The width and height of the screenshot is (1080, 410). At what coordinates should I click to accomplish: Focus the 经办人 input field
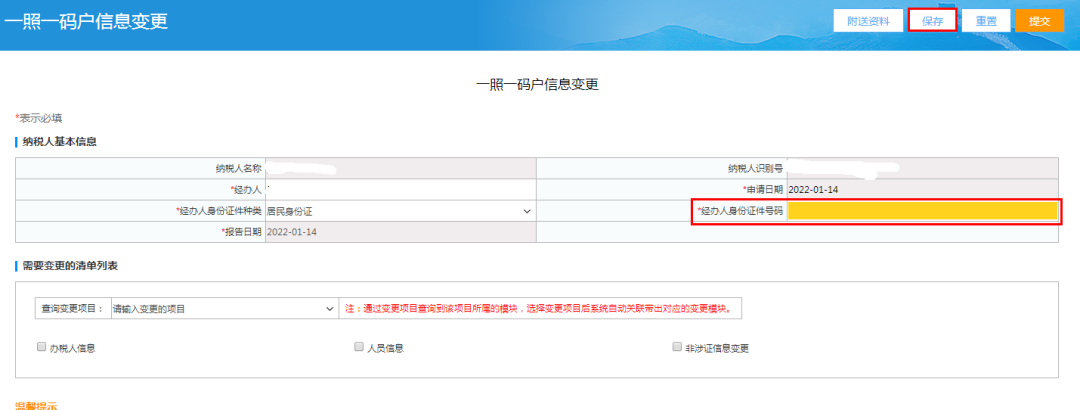coord(399,189)
